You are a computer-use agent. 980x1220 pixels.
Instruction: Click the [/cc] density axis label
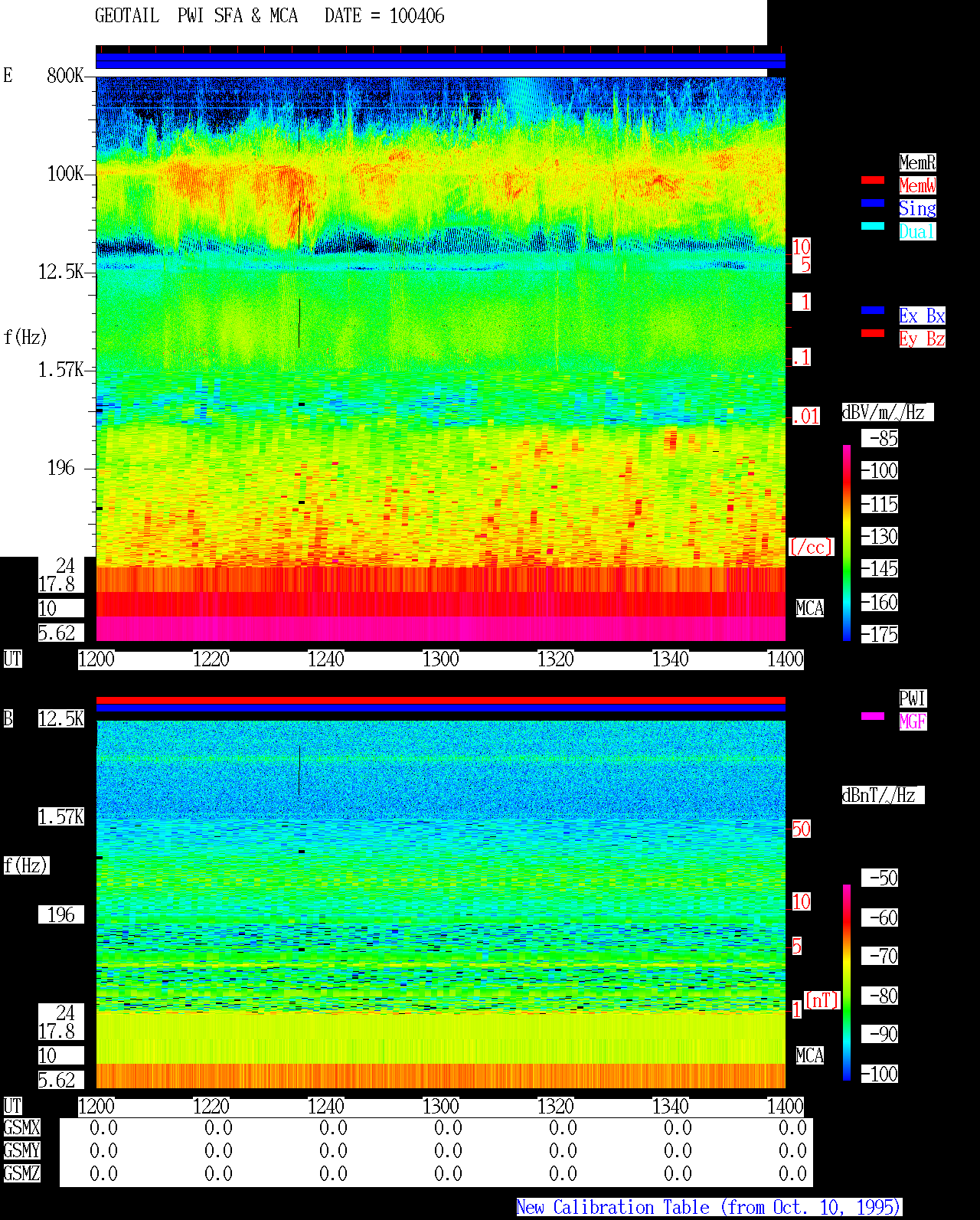pos(811,548)
